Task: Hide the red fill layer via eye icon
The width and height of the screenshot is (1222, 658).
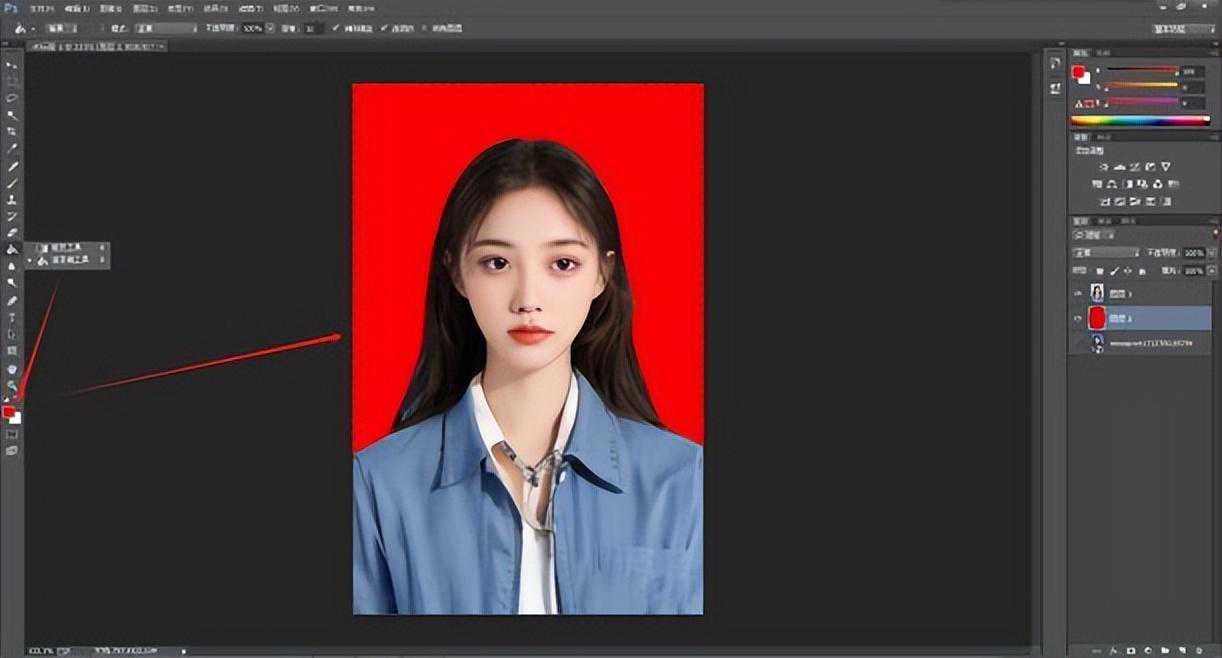Action: 1078,319
